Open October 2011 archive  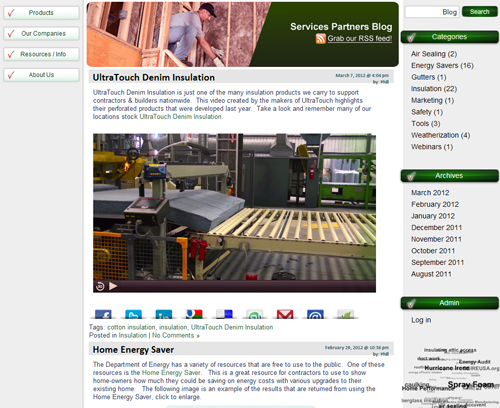point(433,251)
